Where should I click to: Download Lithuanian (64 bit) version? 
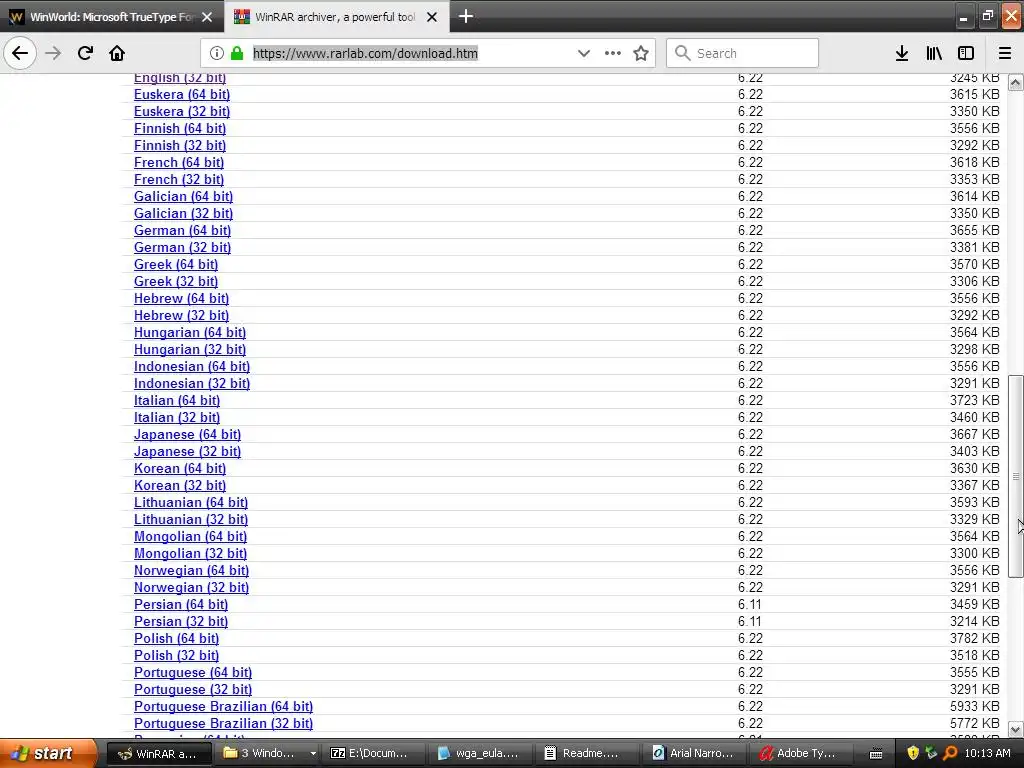tap(191, 502)
